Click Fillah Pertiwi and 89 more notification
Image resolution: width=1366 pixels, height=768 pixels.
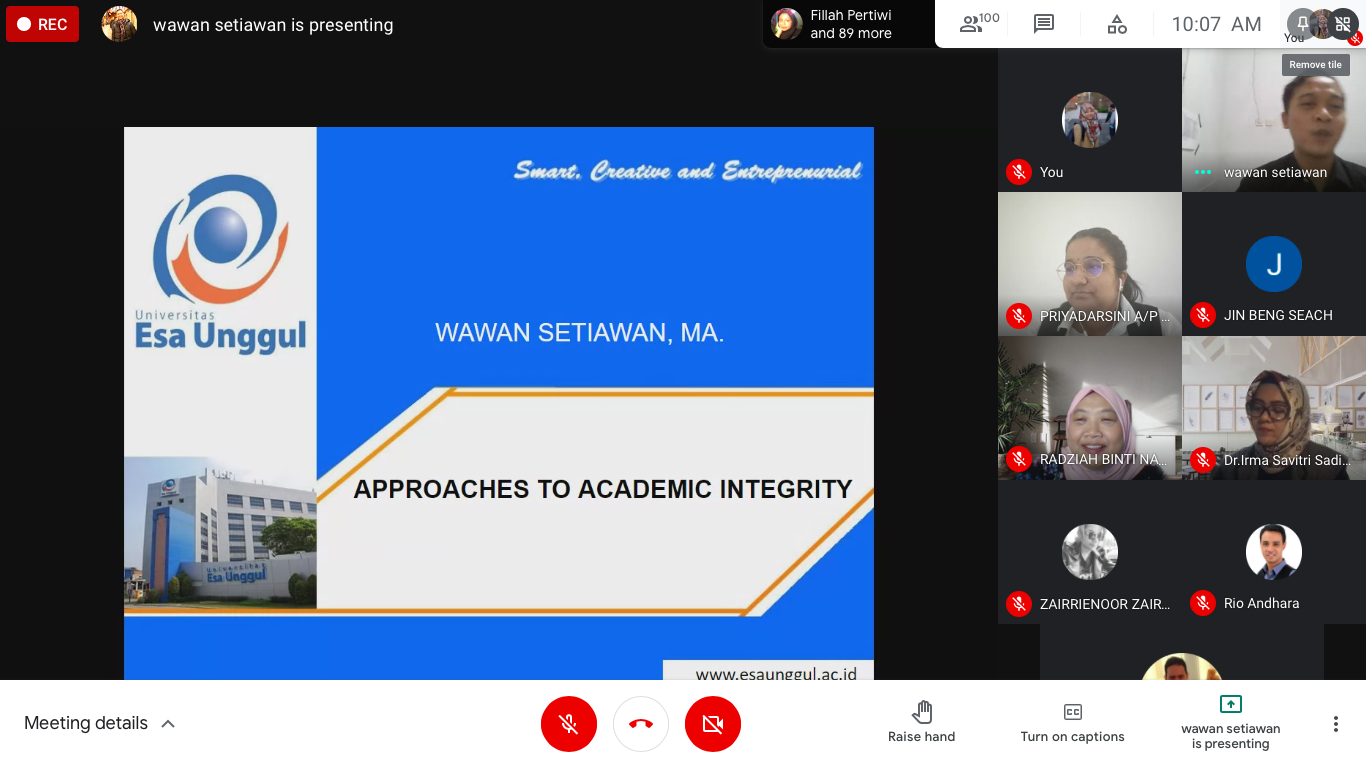click(849, 24)
